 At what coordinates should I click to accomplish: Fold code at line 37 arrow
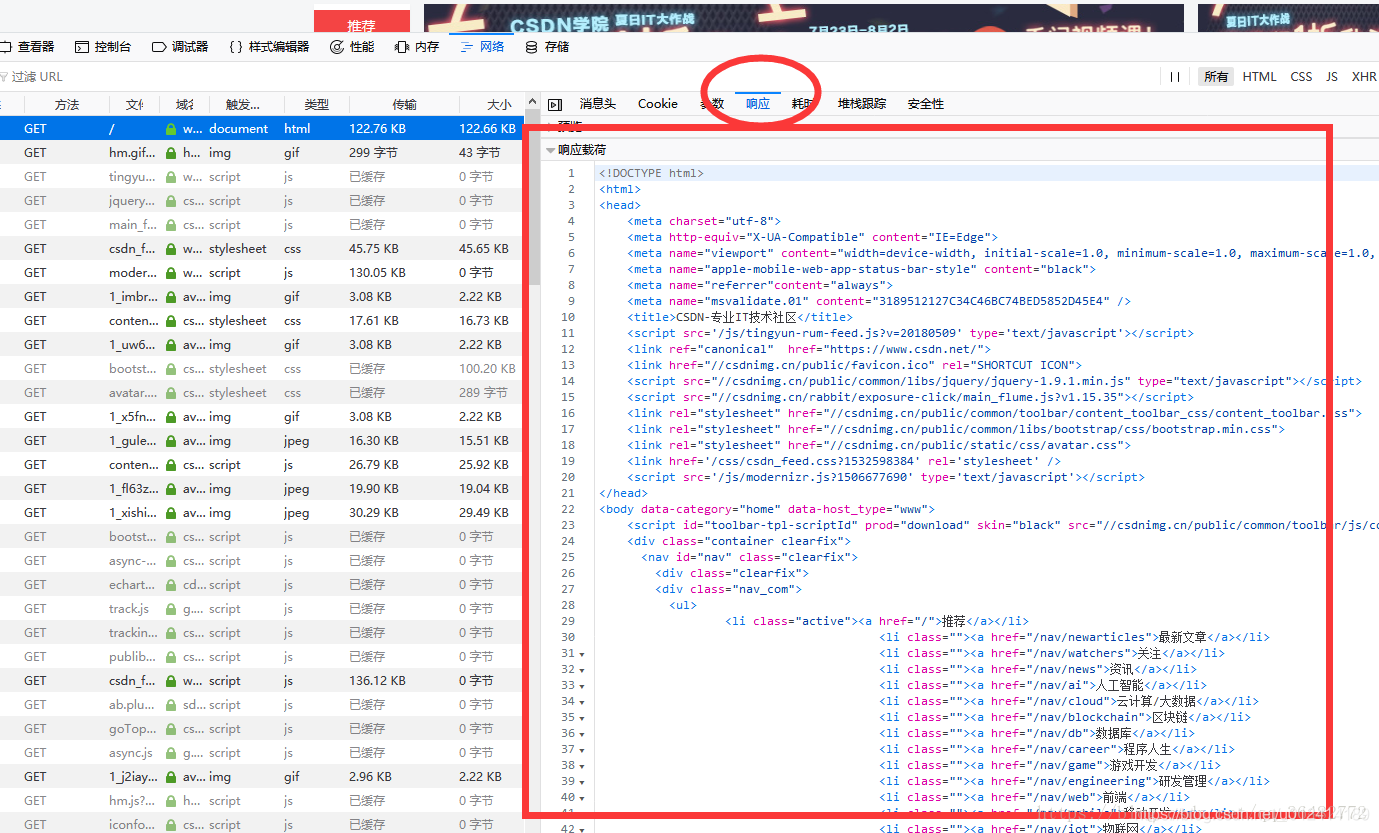click(582, 750)
